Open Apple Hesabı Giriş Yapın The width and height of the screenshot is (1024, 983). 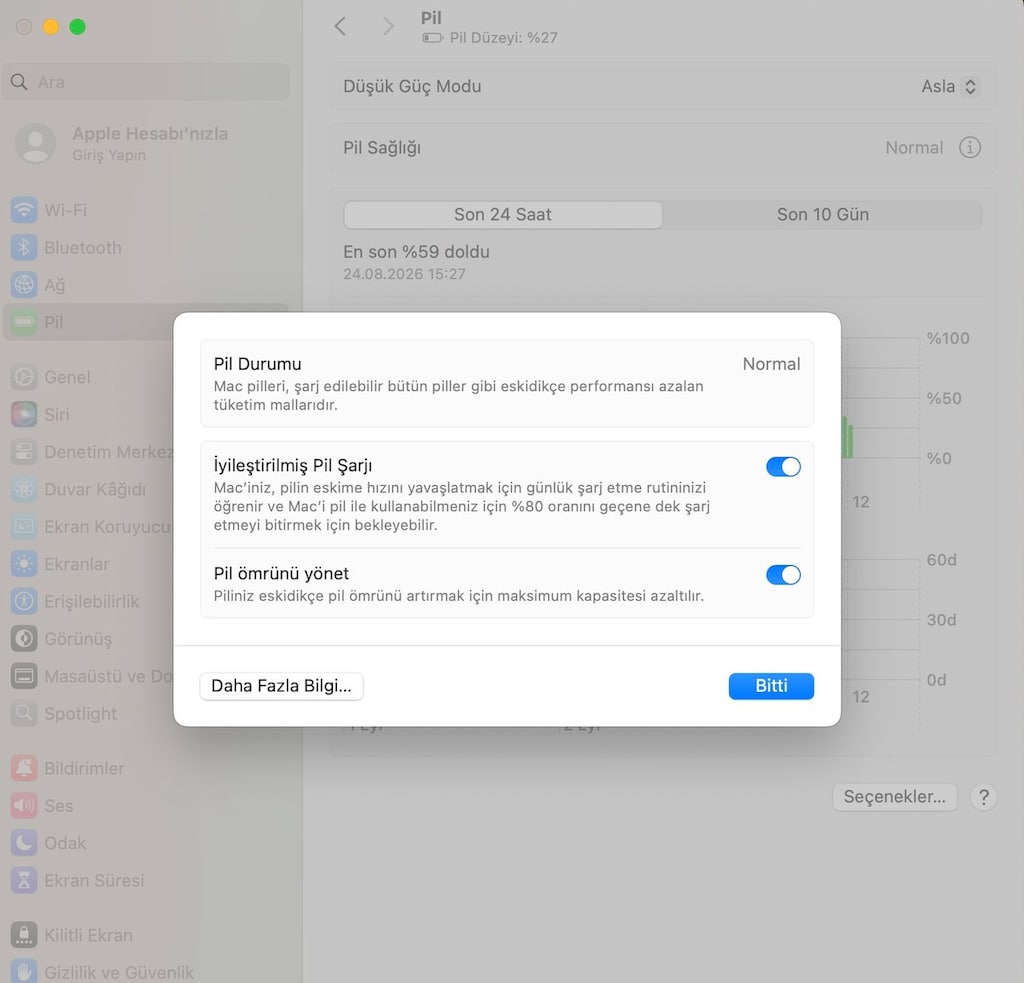(x=146, y=143)
